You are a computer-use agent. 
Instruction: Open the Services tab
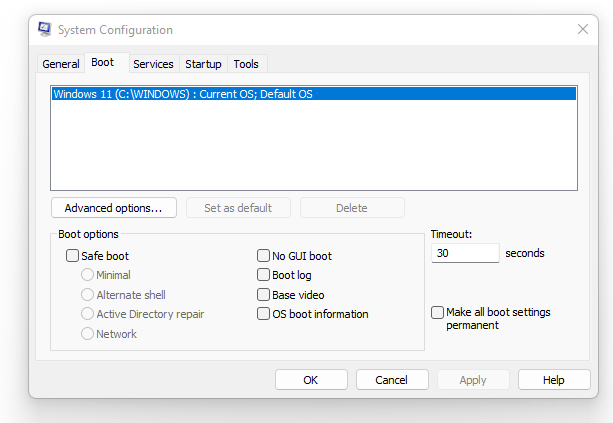click(153, 64)
